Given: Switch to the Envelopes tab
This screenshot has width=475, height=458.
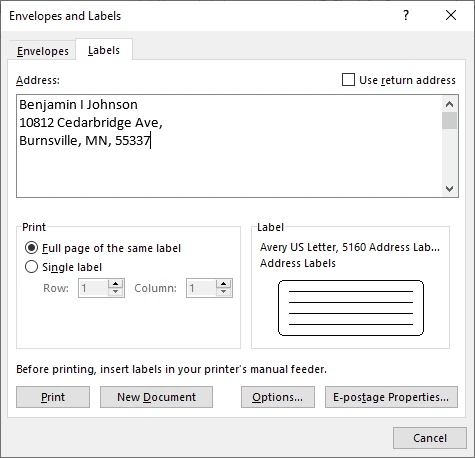Looking at the screenshot, I should coord(43,51).
